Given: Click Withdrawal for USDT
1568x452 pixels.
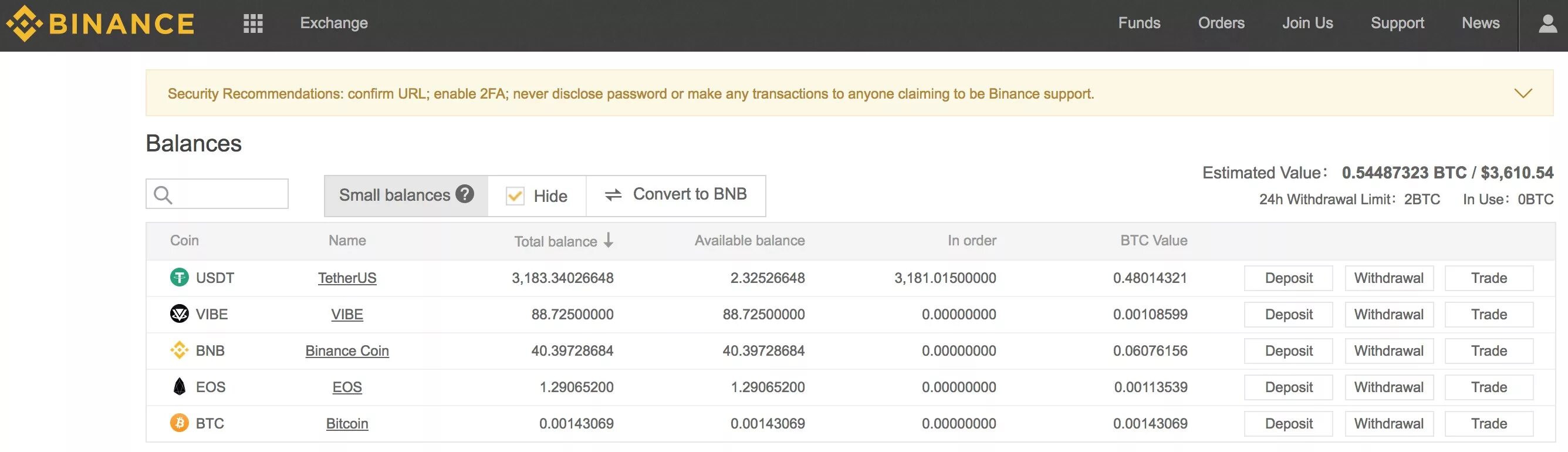Looking at the screenshot, I should (x=1389, y=278).
